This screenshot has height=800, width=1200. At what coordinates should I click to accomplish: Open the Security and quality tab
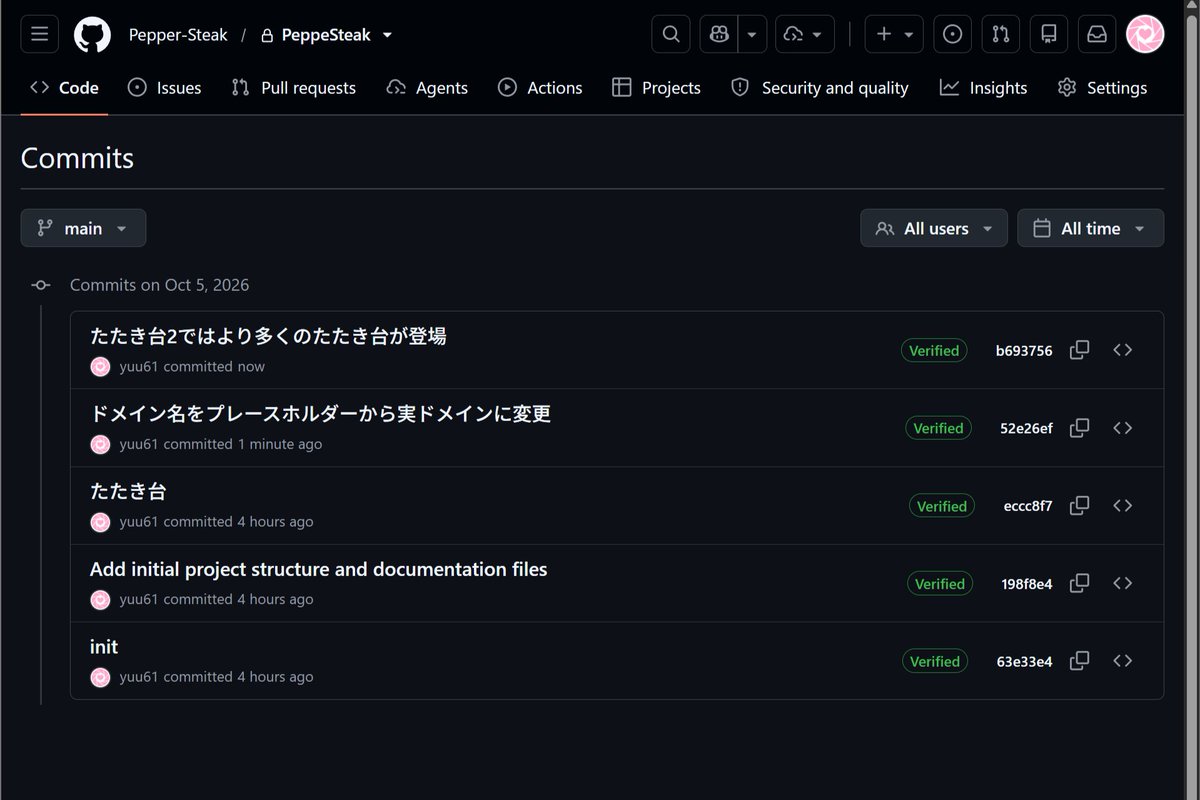[820, 88]
